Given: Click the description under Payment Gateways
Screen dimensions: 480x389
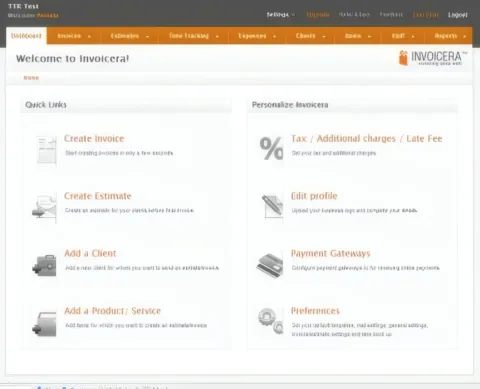Looking at the screenshot, I should [x=366, y=268].
